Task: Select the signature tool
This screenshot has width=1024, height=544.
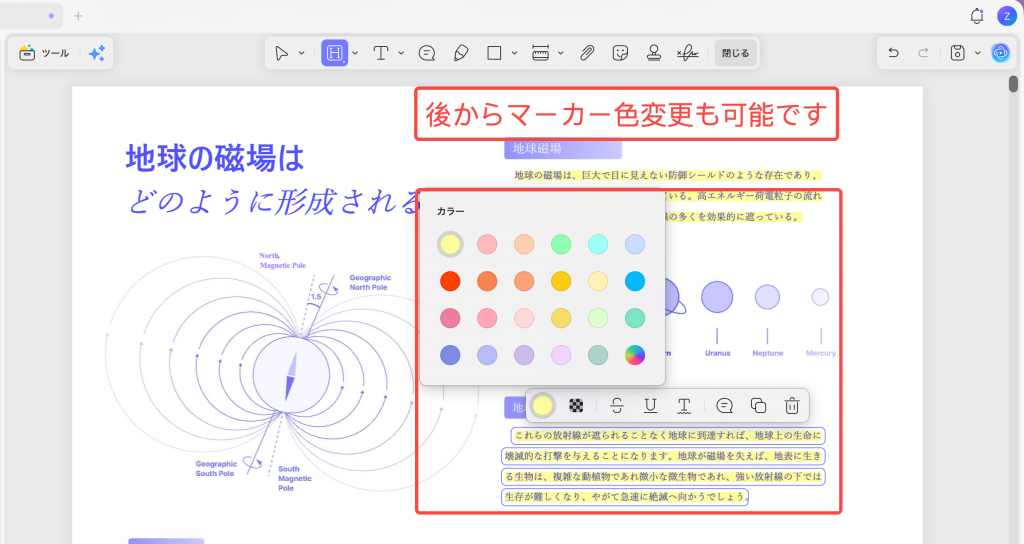Action: pos(687,53)
